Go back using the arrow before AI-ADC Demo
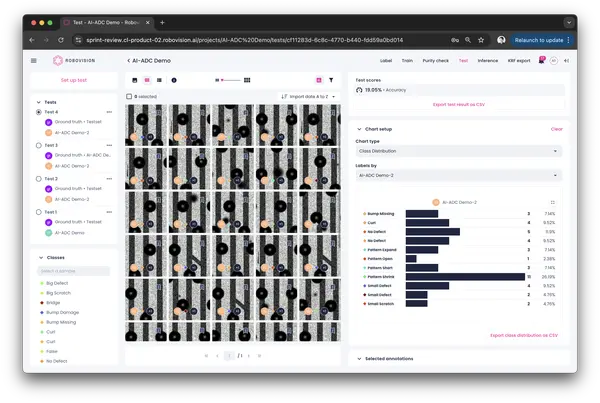Screen dimensions: 600x403 (x=129, y=60)
